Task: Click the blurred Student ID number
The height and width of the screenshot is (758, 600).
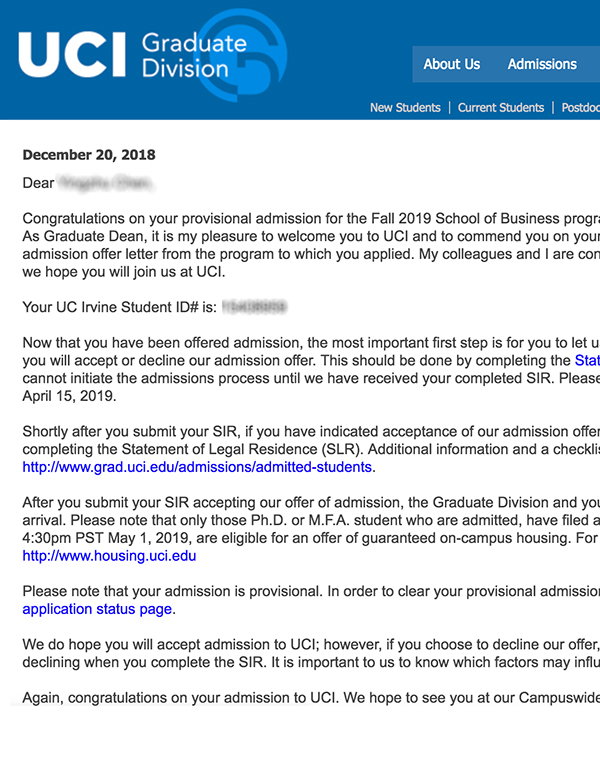Action: [254, 307]
